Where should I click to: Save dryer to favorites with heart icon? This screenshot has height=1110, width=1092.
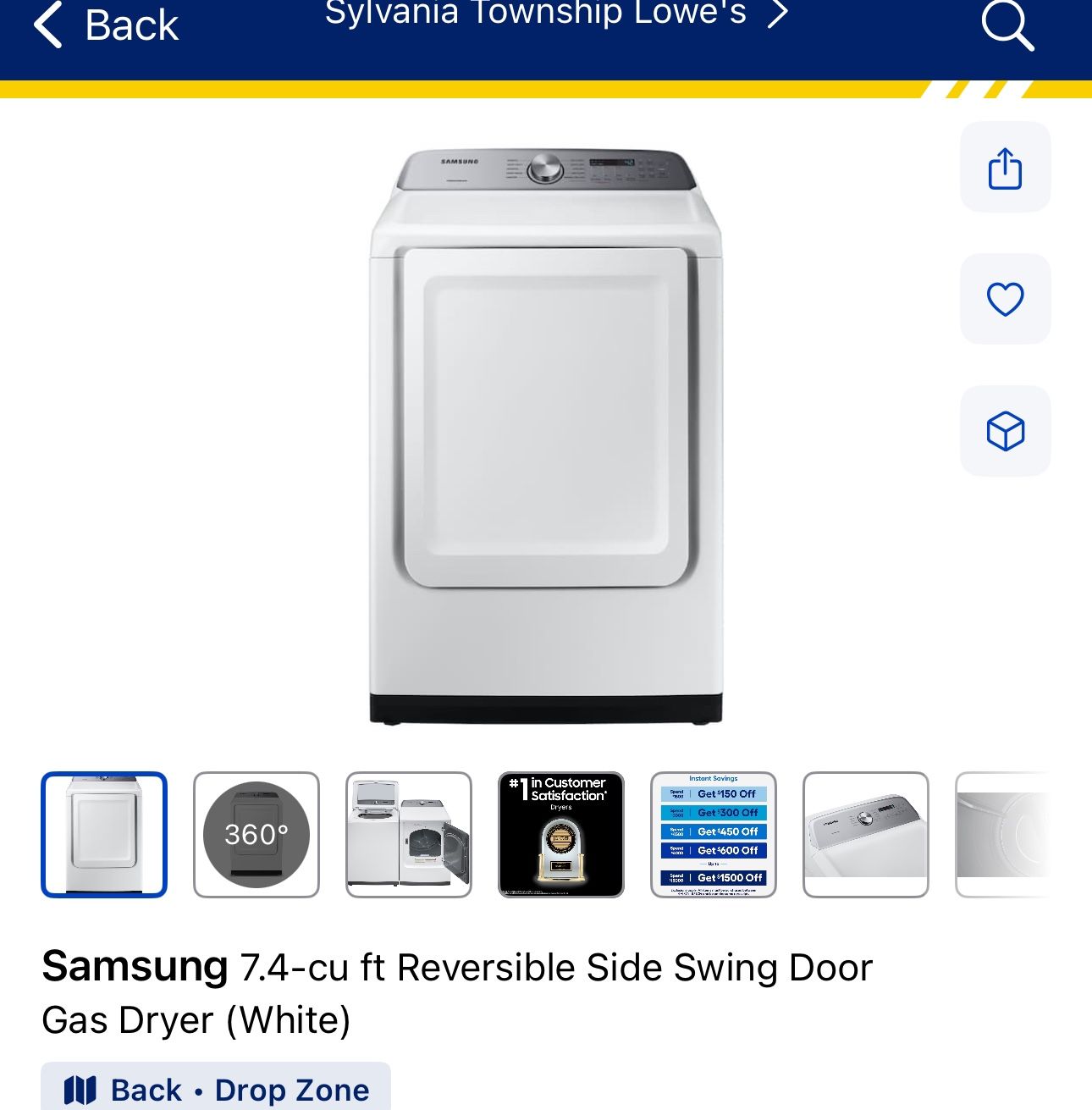coord(1005,299)
